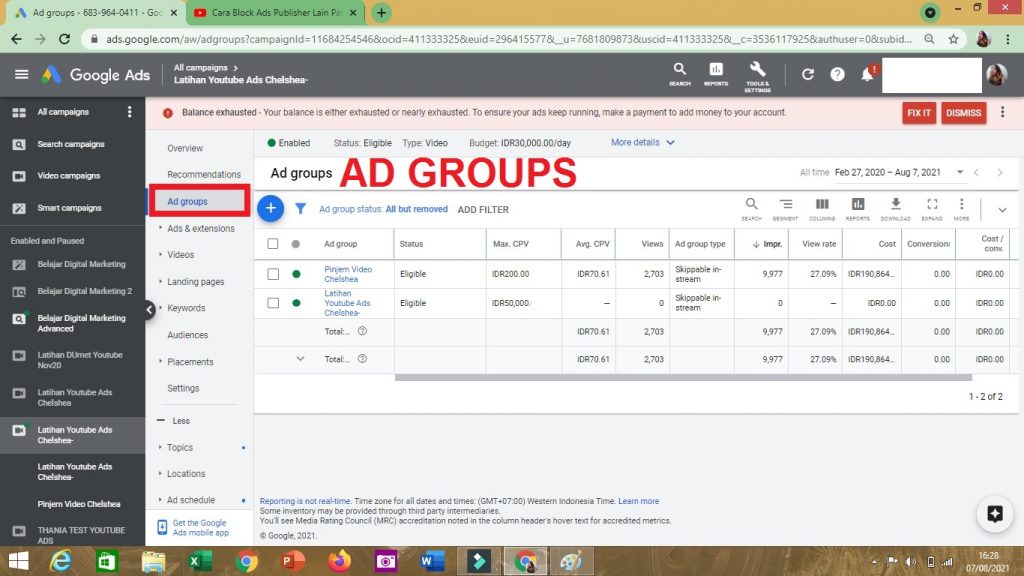This screenshot has height=576, width=1024.
Task: Open the Columns icon in table toolbar
Action: point(822,208)
